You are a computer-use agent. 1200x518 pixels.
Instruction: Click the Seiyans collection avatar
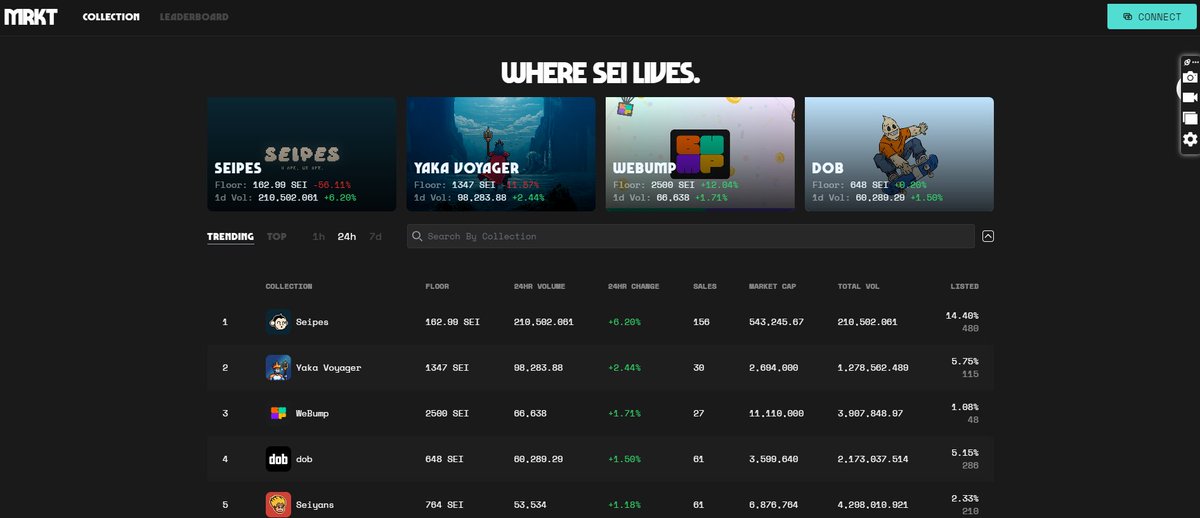[278, 505]
